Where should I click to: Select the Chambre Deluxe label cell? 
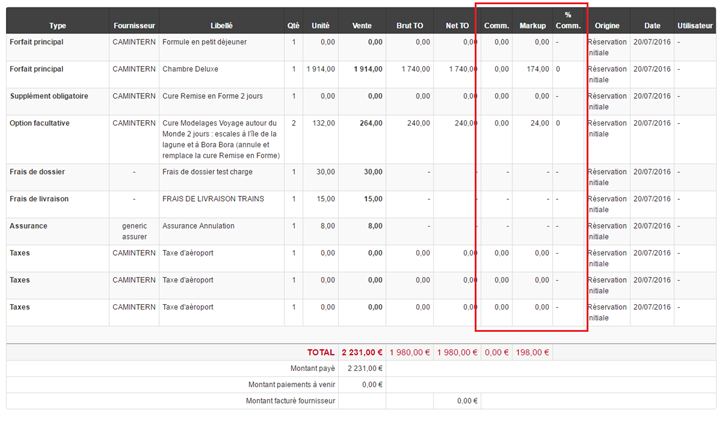point(190,69)
